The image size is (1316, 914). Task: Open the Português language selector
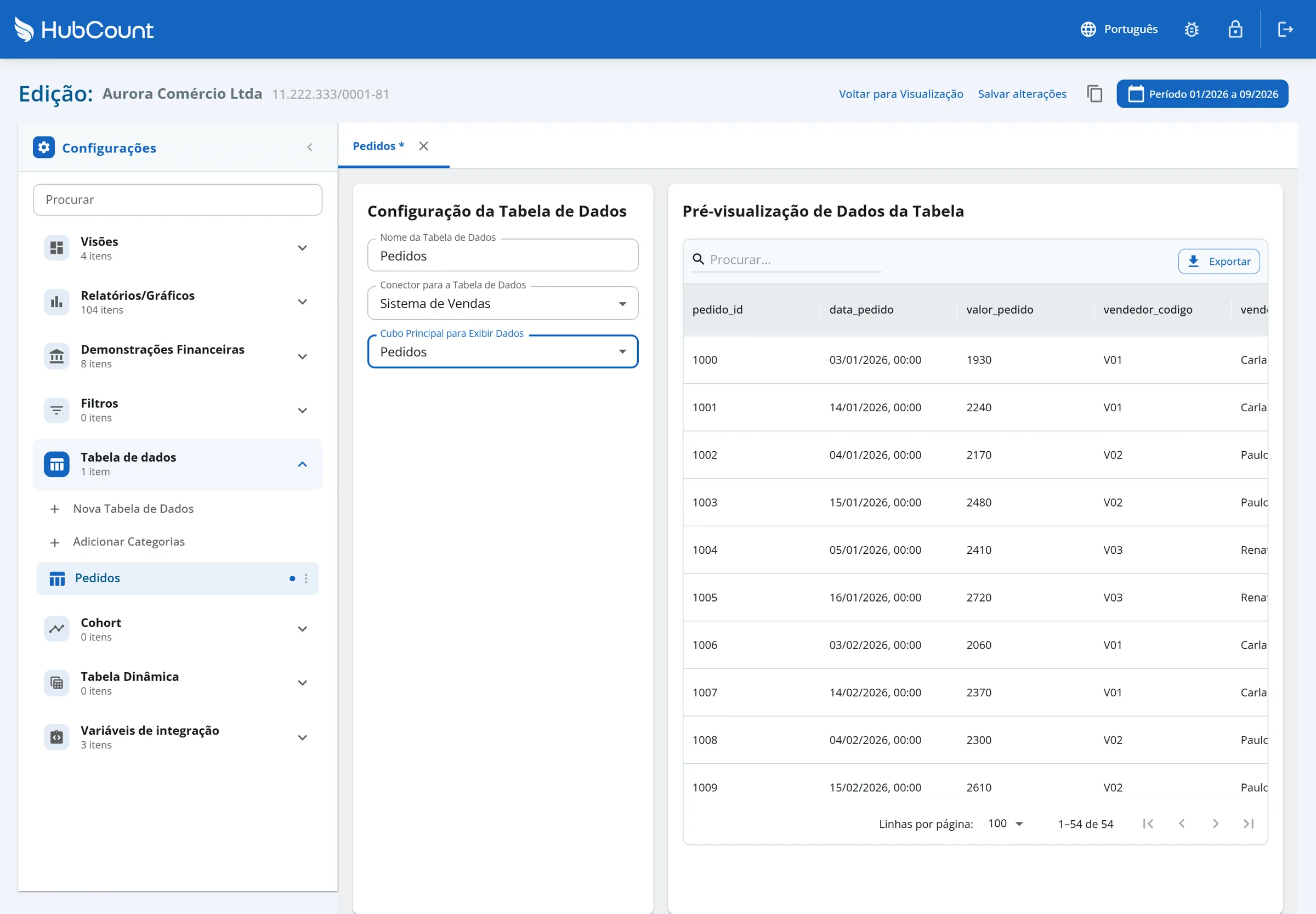(1119, 29)
